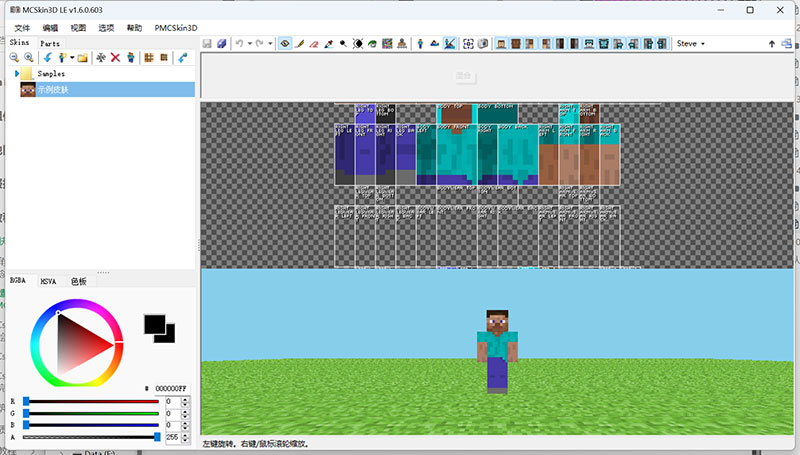Expand the Samples folder
The image size is (800, 455).
click(x=17, y=74)
